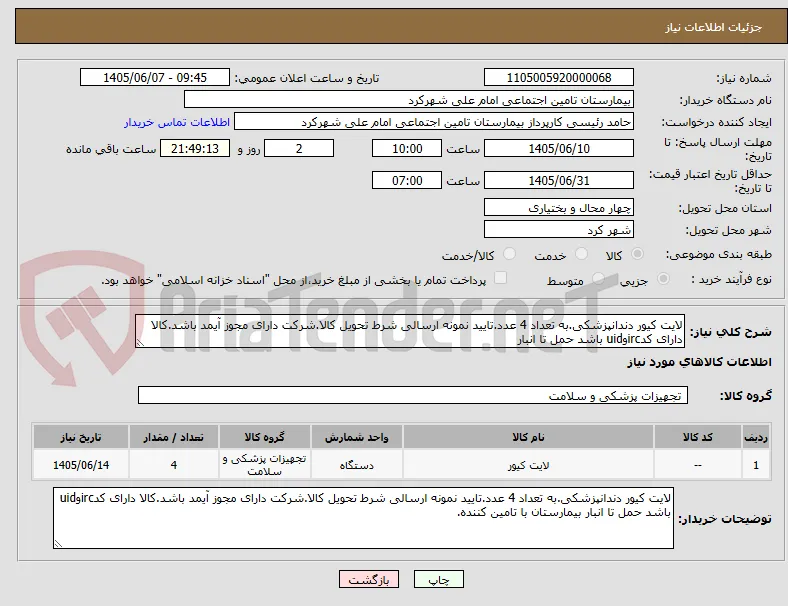The height and width of the screenshot is (606, 788).
Task: Click the تاریخ نیاز column header
Action: click(x=81, y=437)
